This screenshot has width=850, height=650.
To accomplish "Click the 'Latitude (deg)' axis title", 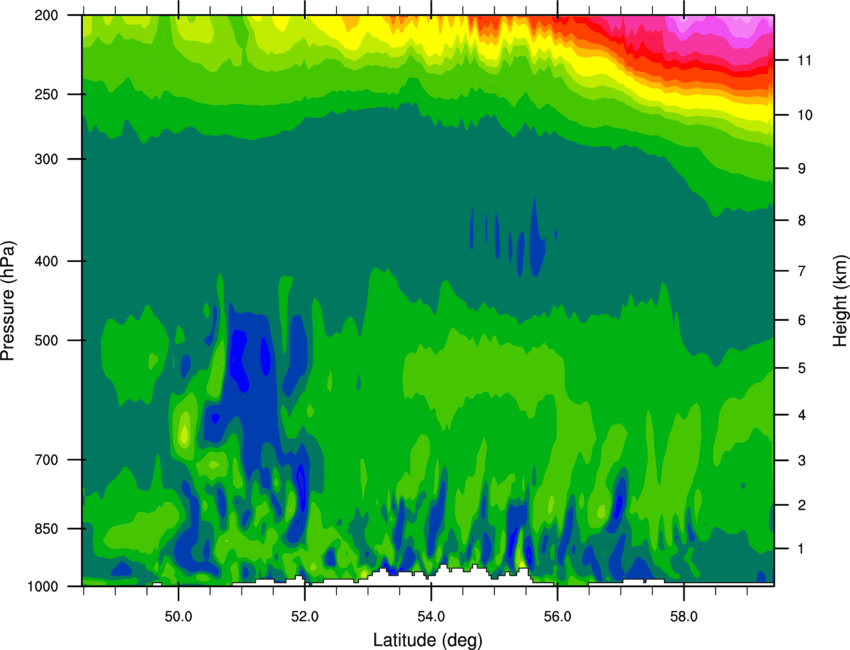I will click(x=427, y=640).
